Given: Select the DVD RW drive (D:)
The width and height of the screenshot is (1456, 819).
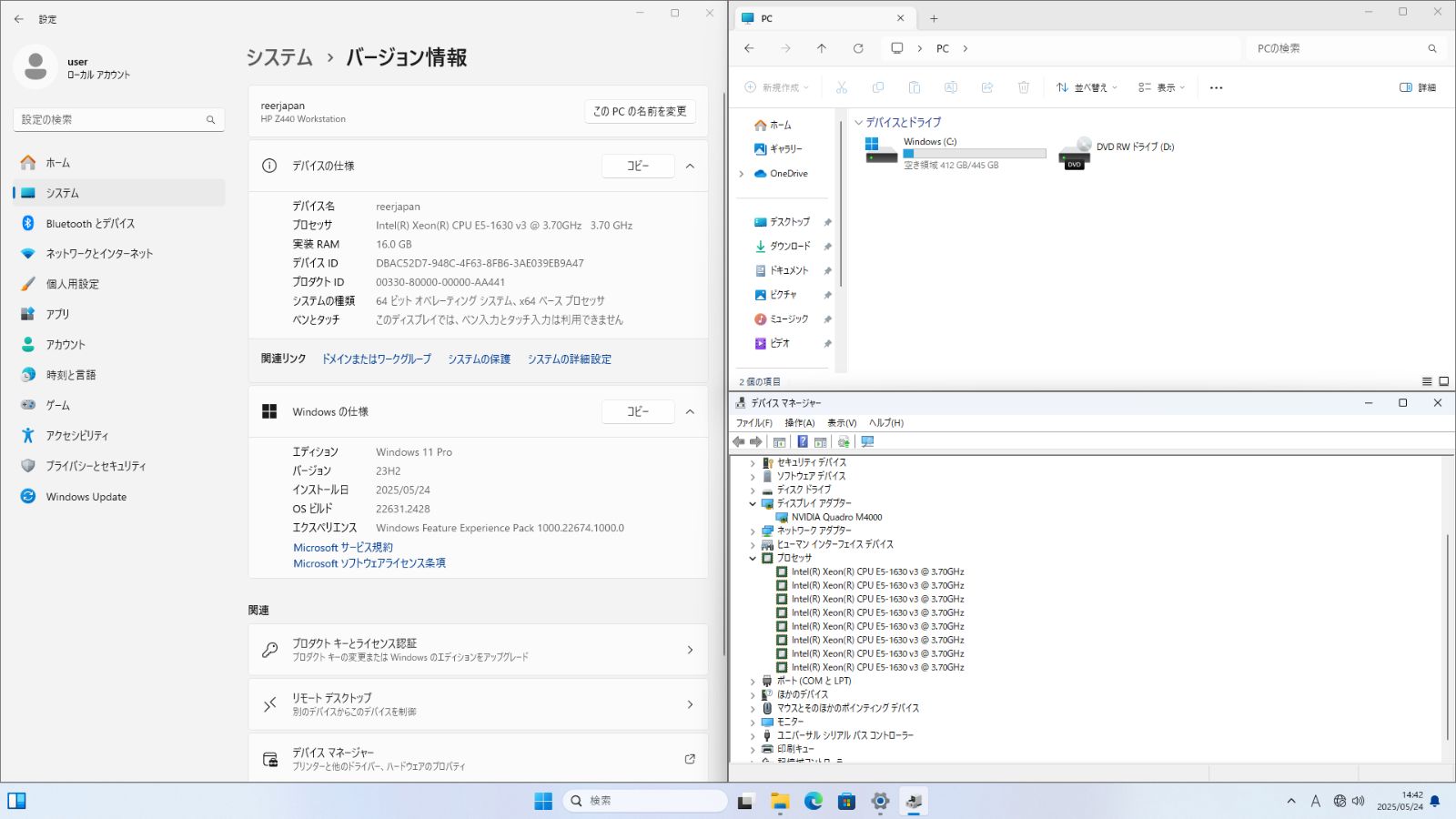Looking at the screenshot, I should click(1117, 153).
